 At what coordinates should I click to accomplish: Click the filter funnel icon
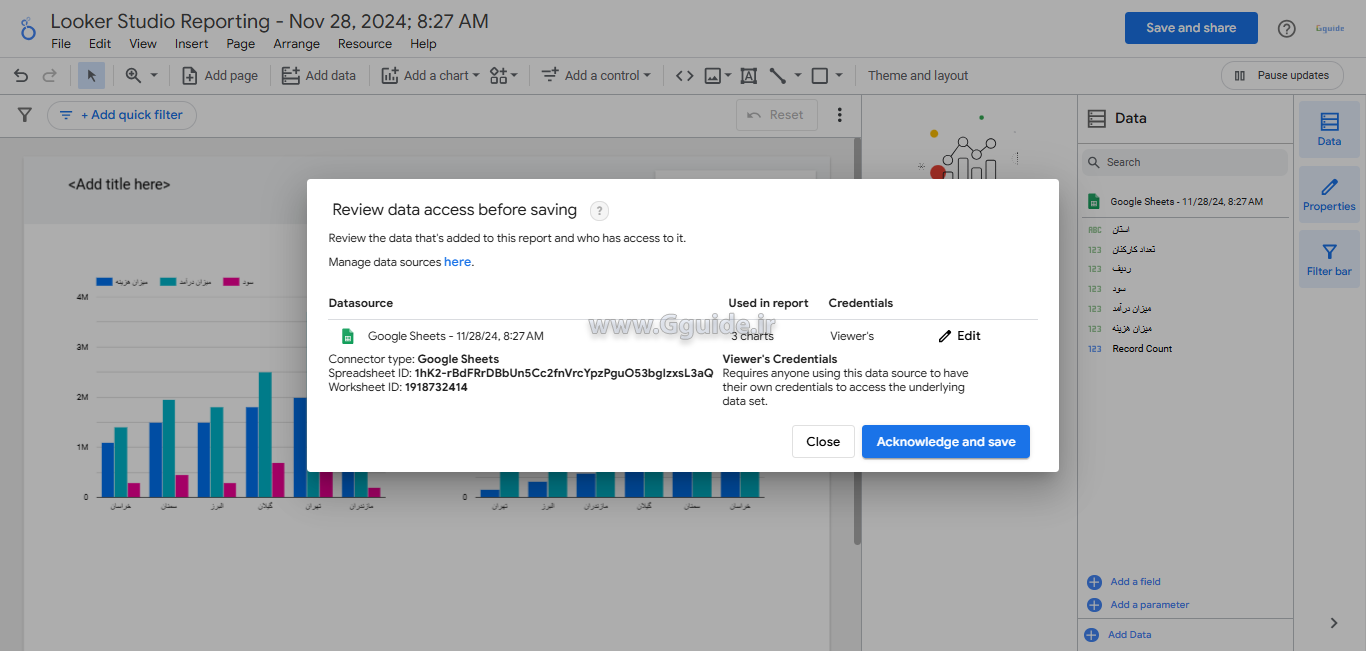click(25, 115)
